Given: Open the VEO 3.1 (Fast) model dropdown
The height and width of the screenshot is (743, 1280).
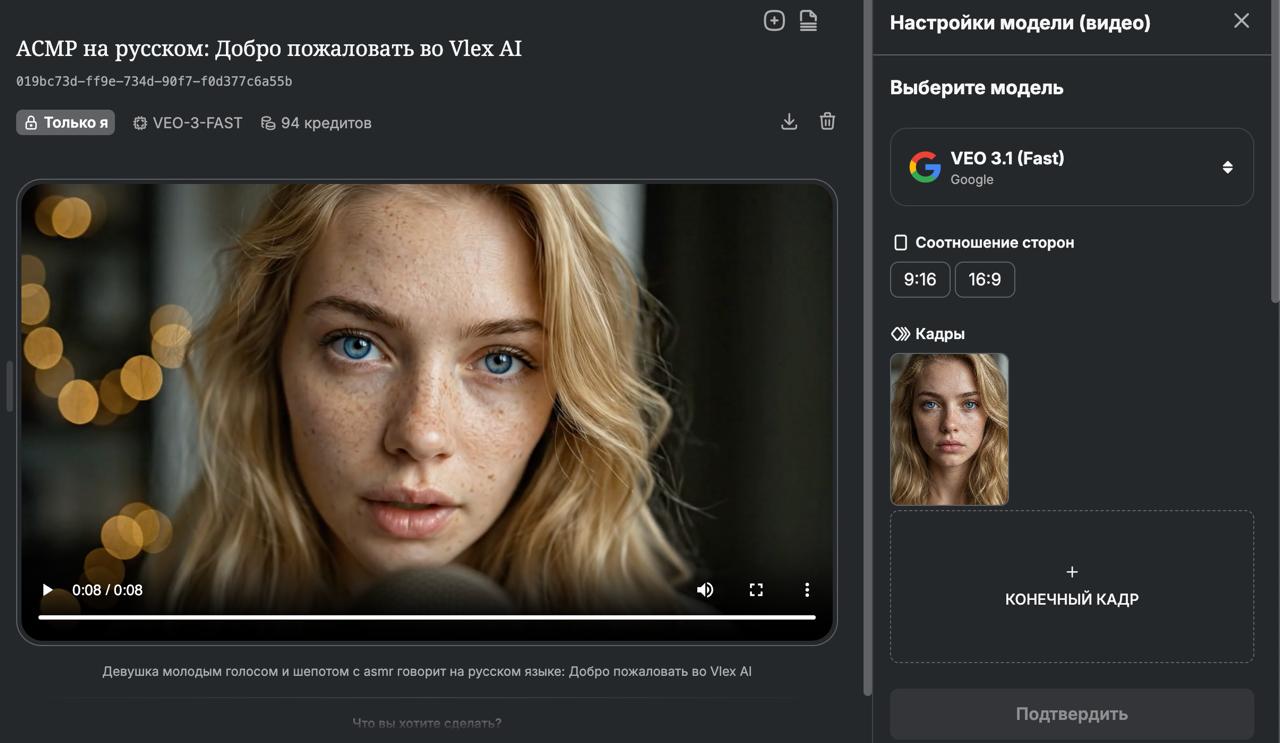Looking at the screenshot, I should (x=1071, y=167).
